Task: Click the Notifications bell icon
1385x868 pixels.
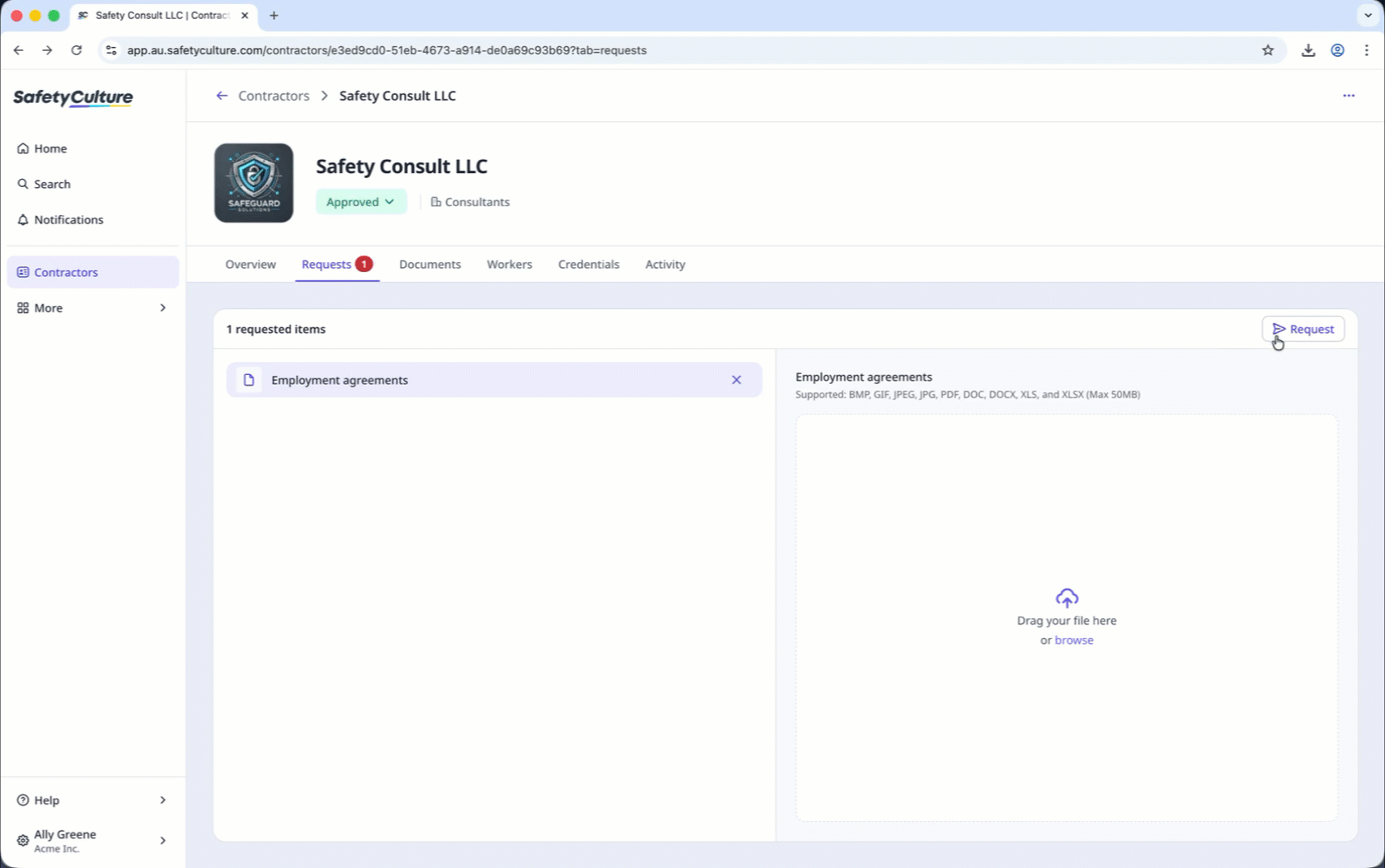Action: [23, 219]
